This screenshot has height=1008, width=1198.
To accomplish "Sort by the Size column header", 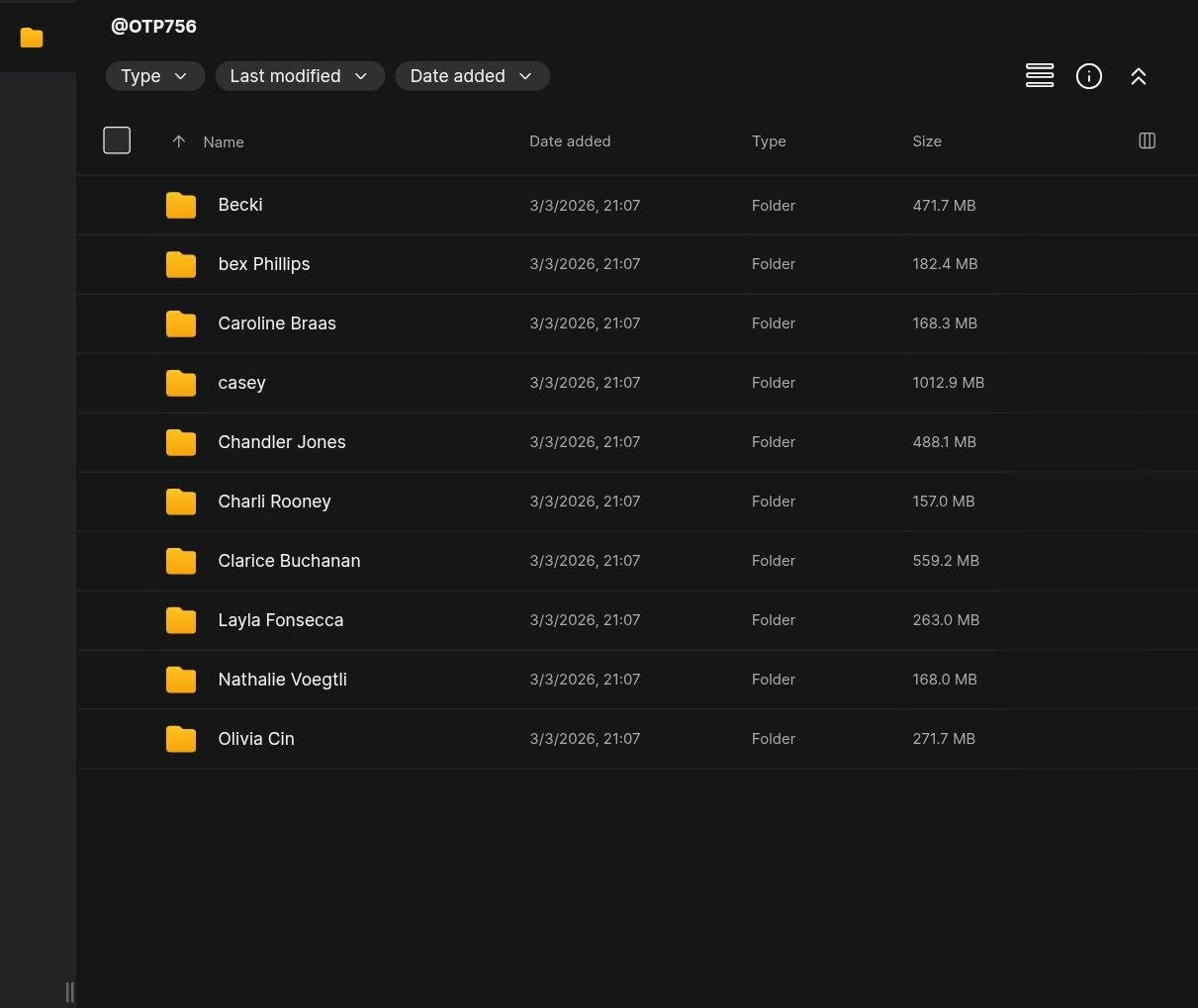I will click(x=926, y=141).
